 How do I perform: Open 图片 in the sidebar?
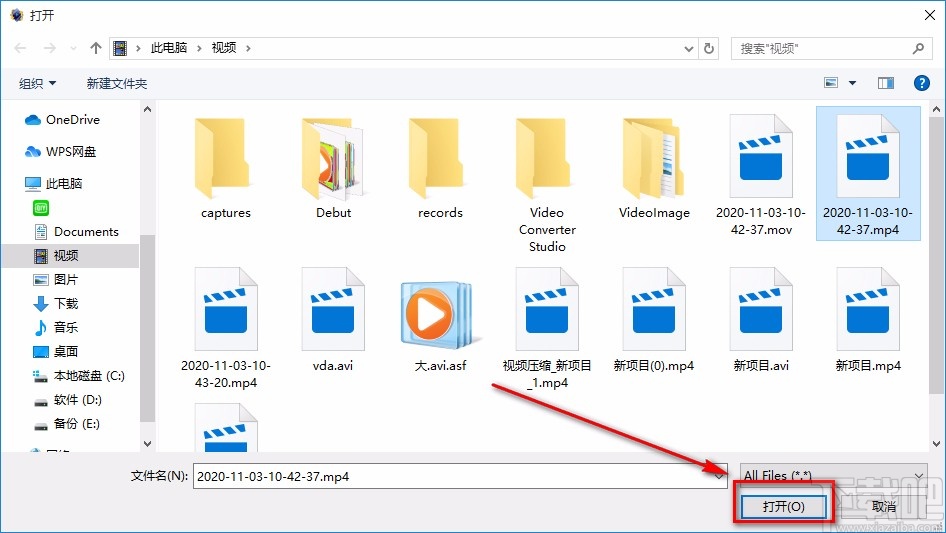tap(56, 279)
